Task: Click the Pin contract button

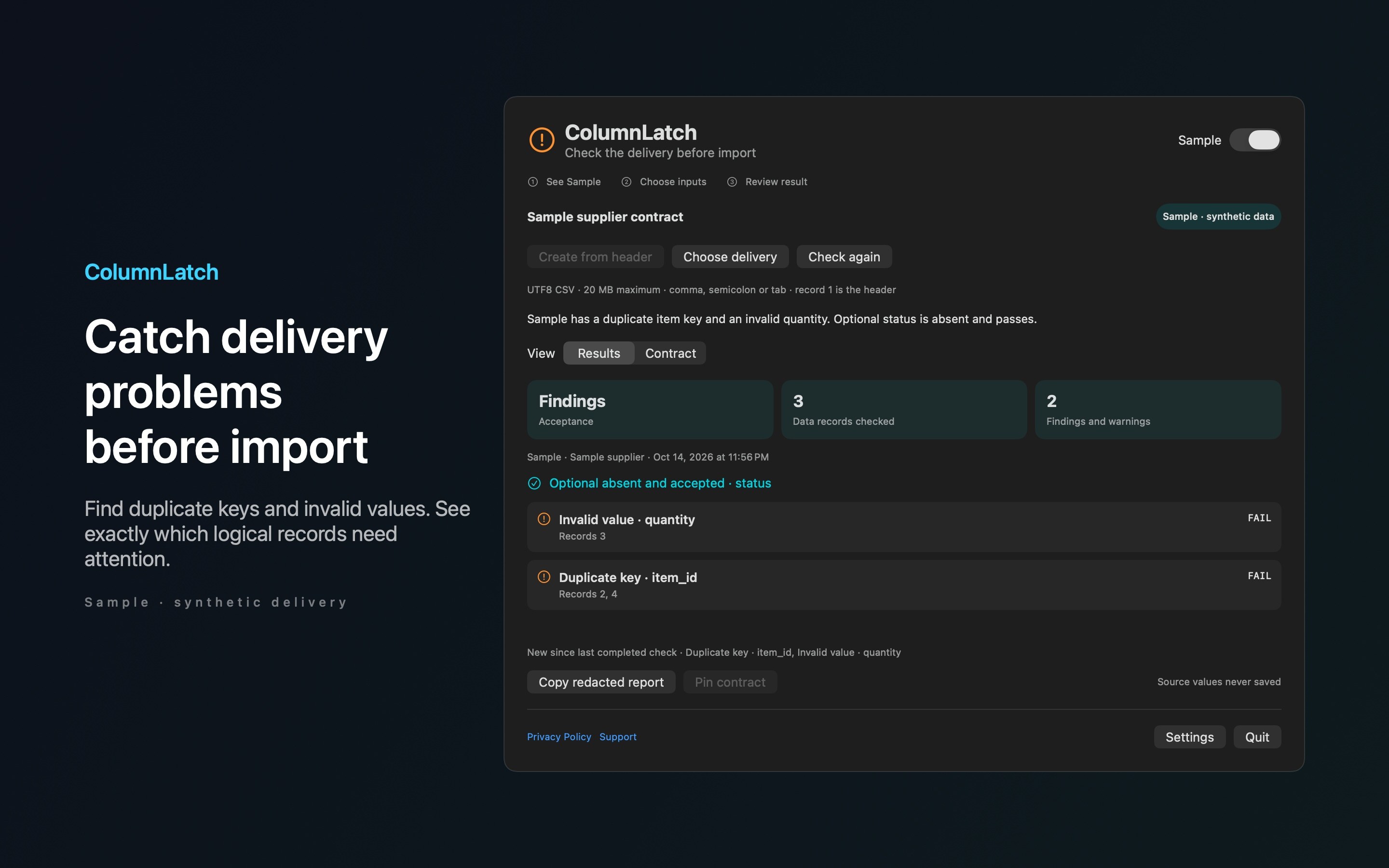Action: pos(730,682)
